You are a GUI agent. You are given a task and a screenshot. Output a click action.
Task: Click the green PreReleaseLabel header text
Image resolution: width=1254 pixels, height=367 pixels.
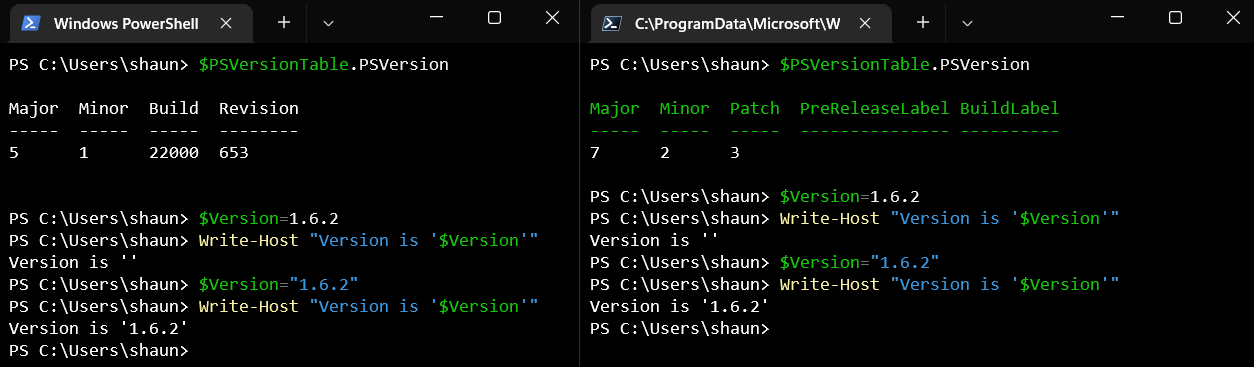874,108
